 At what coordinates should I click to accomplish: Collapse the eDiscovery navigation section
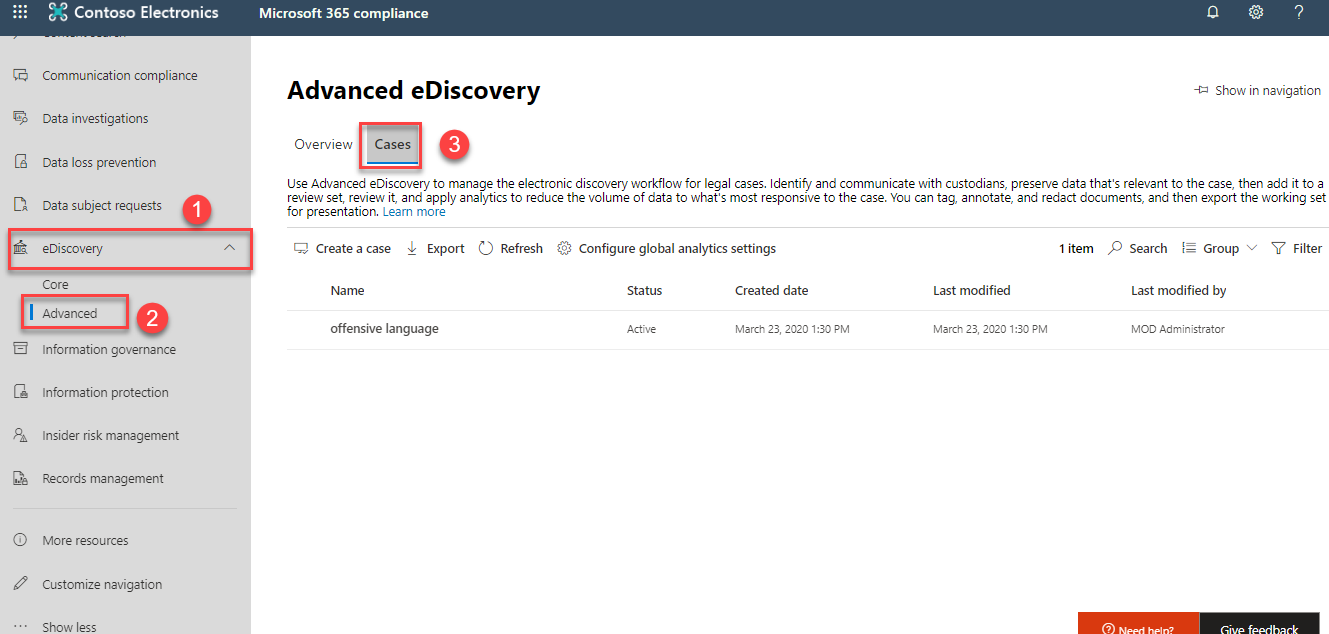coord(229,248)
